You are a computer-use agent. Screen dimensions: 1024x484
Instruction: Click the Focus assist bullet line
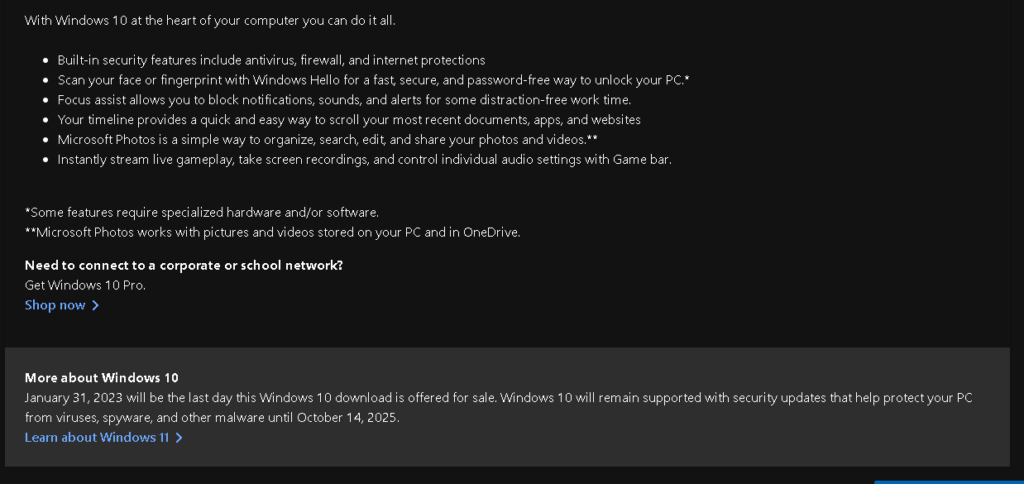point(344,100)
